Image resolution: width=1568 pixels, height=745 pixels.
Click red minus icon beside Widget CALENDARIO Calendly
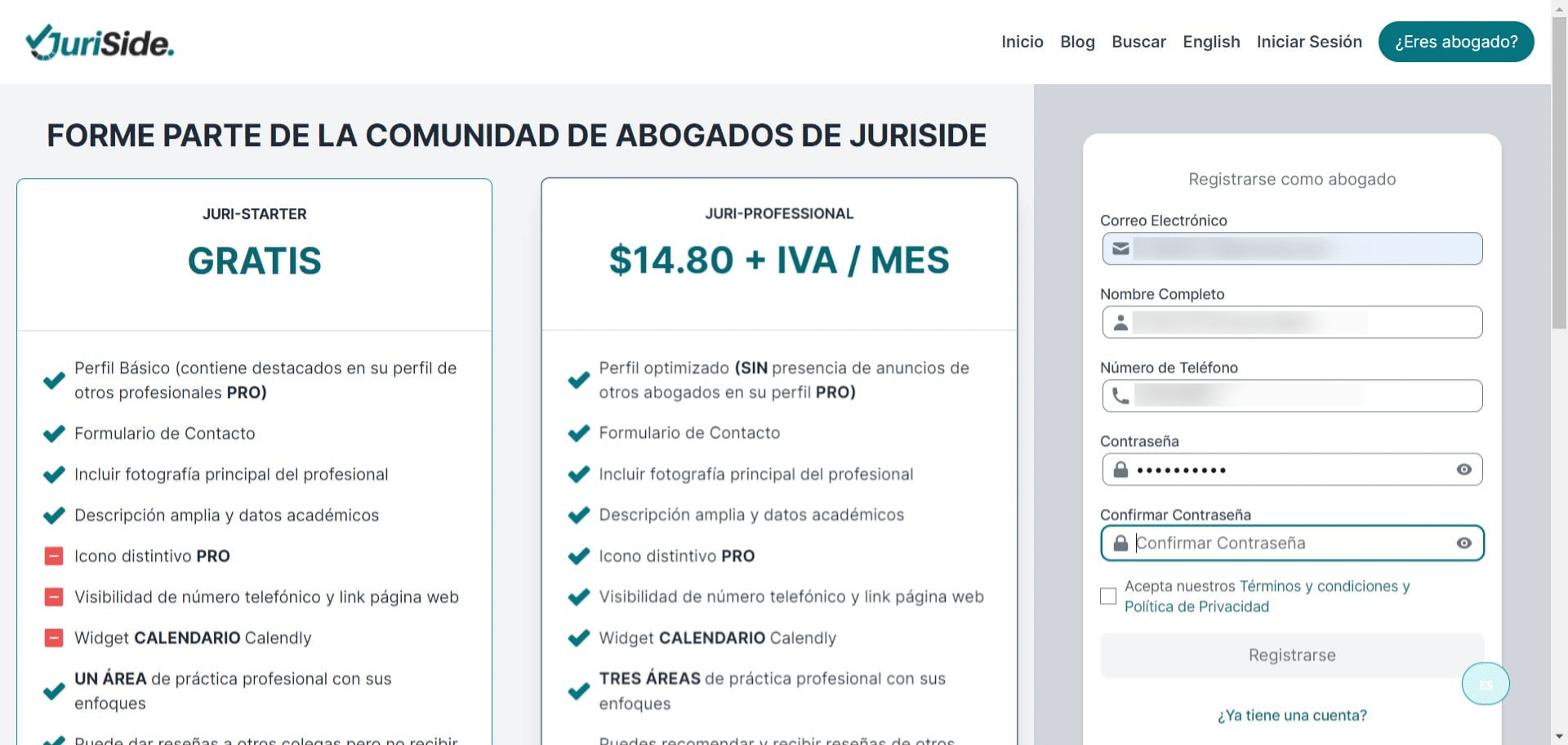[x=54, y=637]
